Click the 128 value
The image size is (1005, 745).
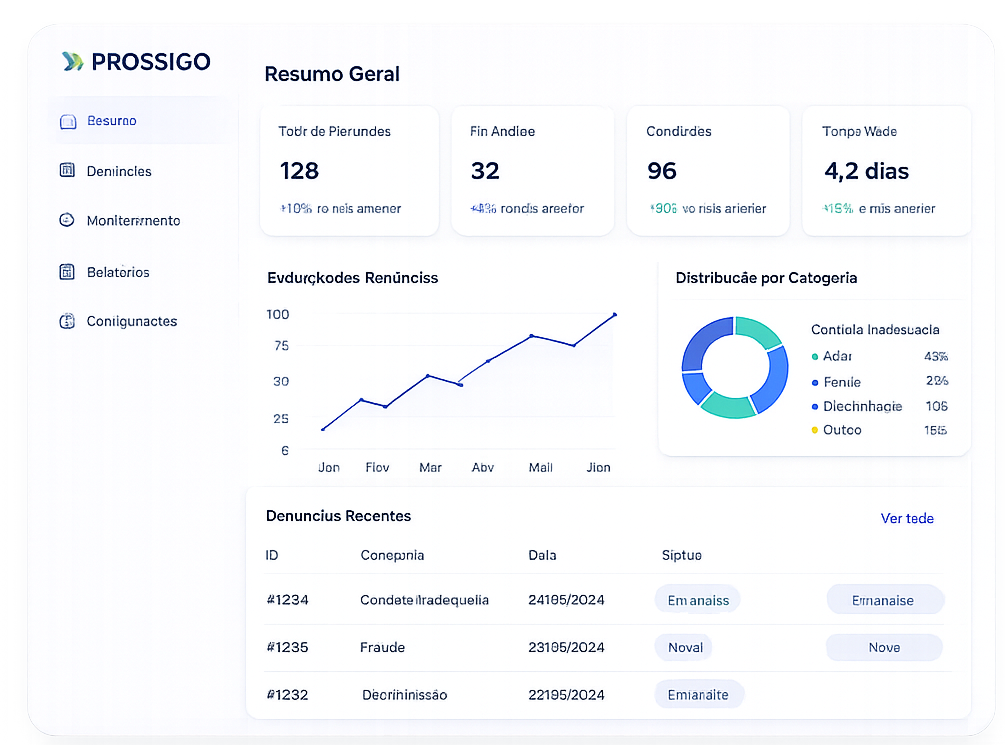click(299, 171)
